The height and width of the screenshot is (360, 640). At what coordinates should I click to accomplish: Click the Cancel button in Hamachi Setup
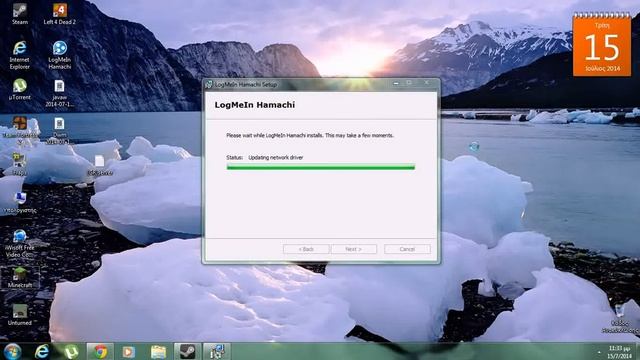(407, 249)
